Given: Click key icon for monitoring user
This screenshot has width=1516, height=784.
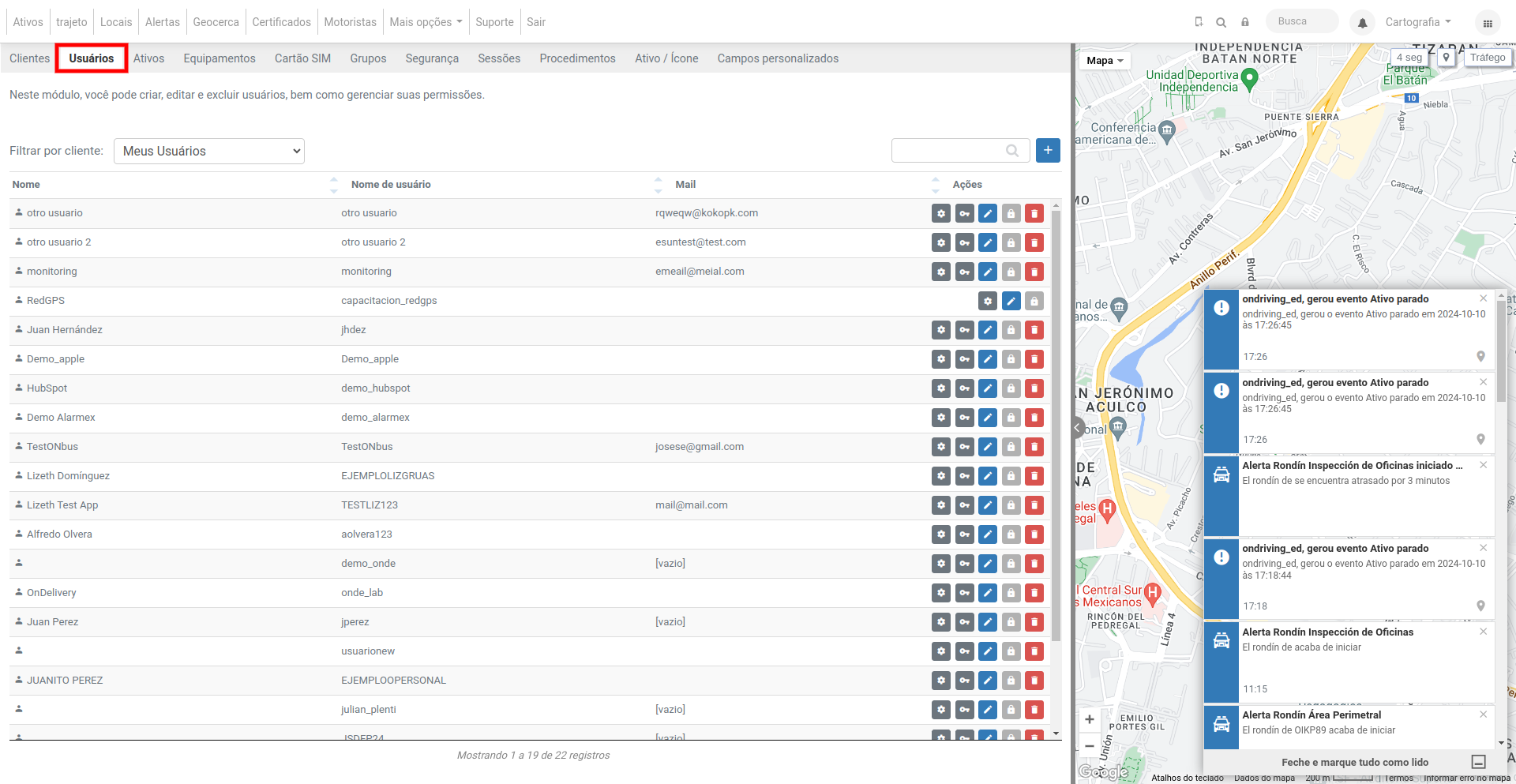Looking at the screenshot, I should [x=964, y=272].
